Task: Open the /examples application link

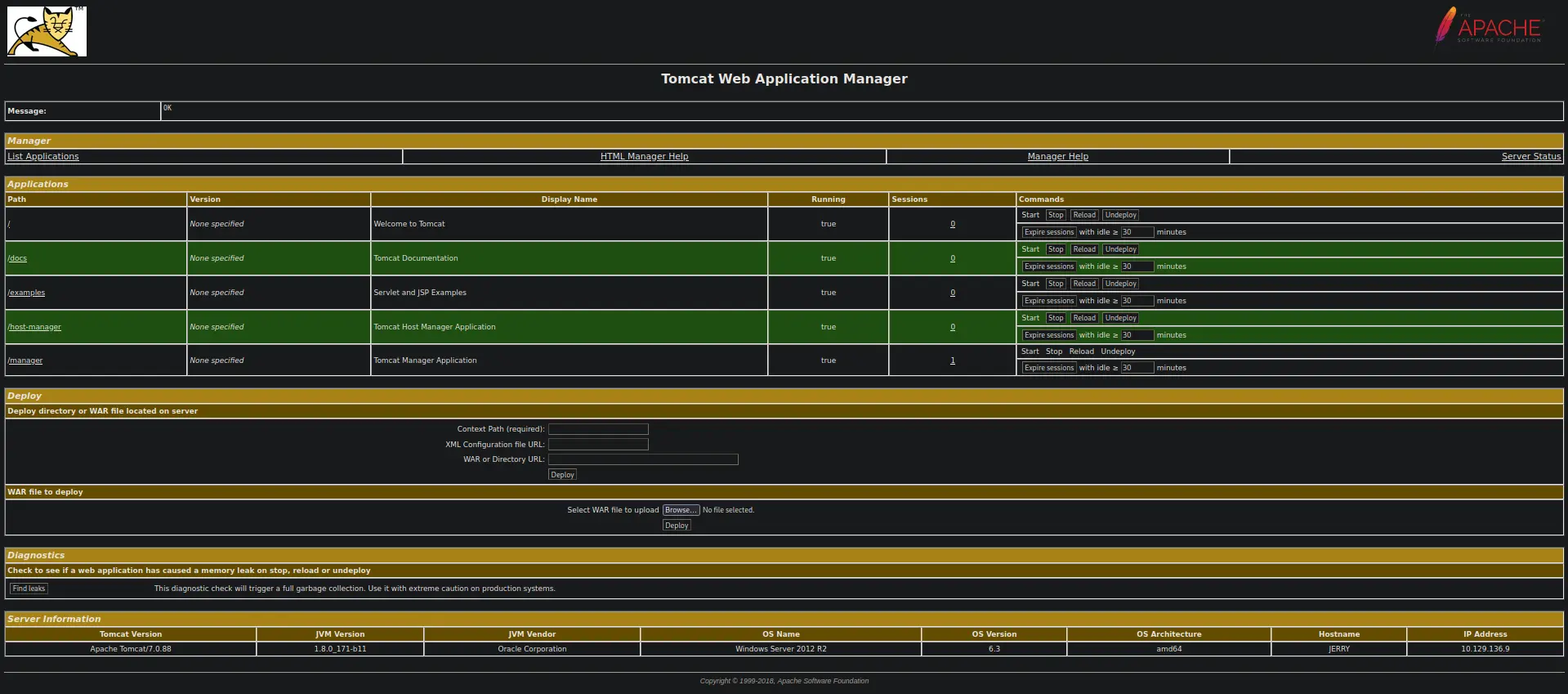Action: point(26,293)
